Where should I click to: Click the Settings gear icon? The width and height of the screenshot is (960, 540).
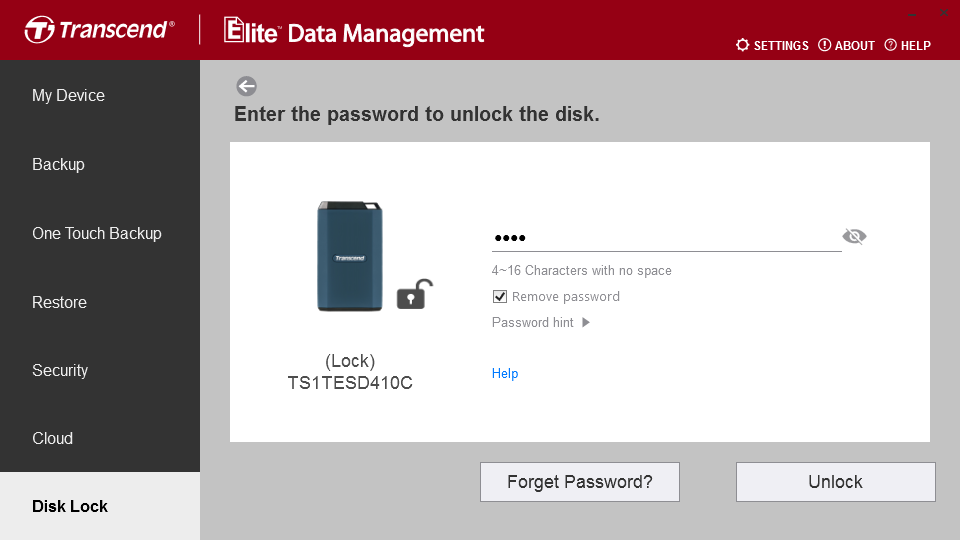click(742, 45)
